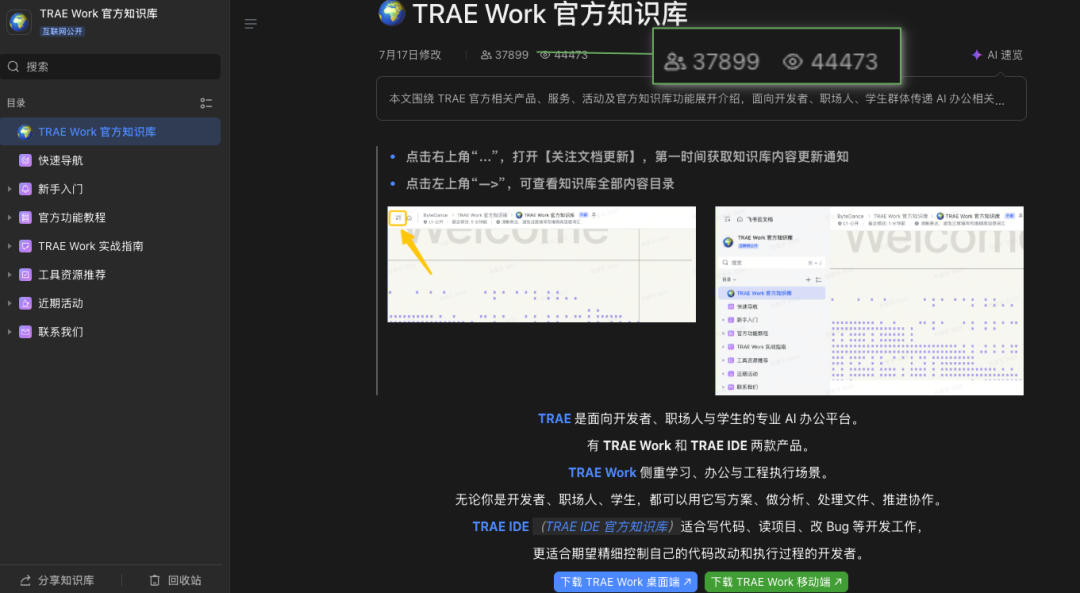Click the 工具资源推荐 page icon

25,275
